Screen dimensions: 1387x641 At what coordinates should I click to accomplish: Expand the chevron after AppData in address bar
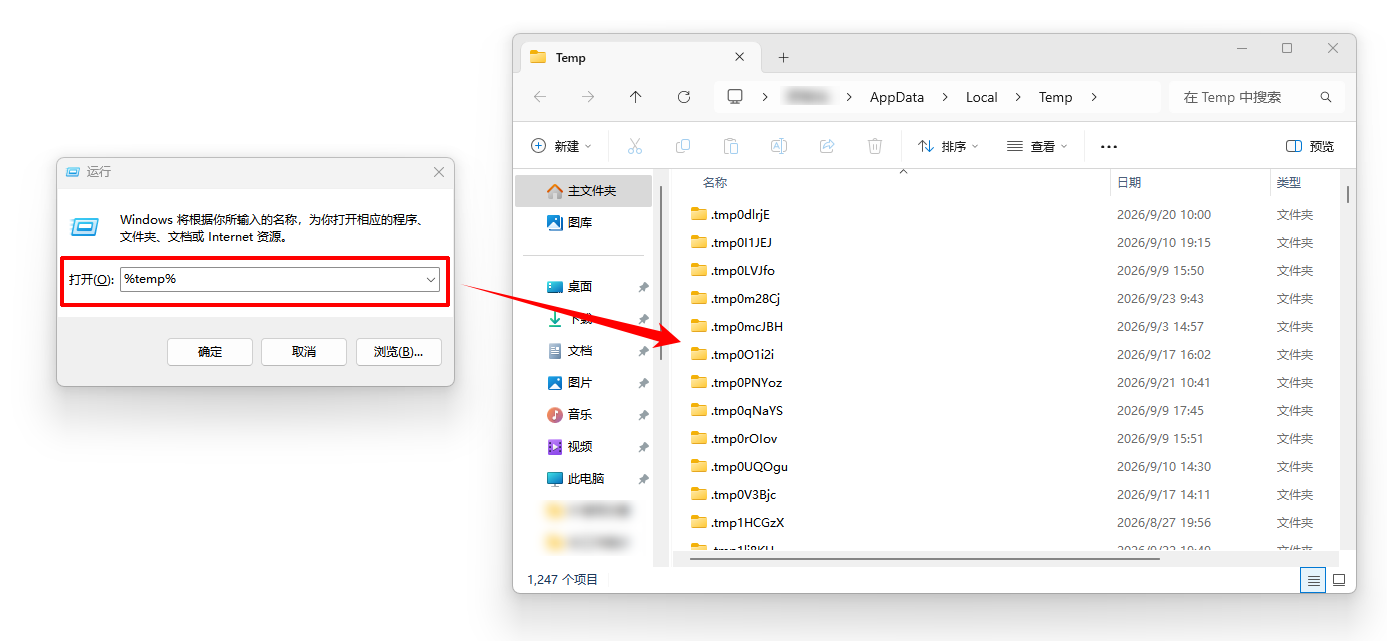[946, 97]
